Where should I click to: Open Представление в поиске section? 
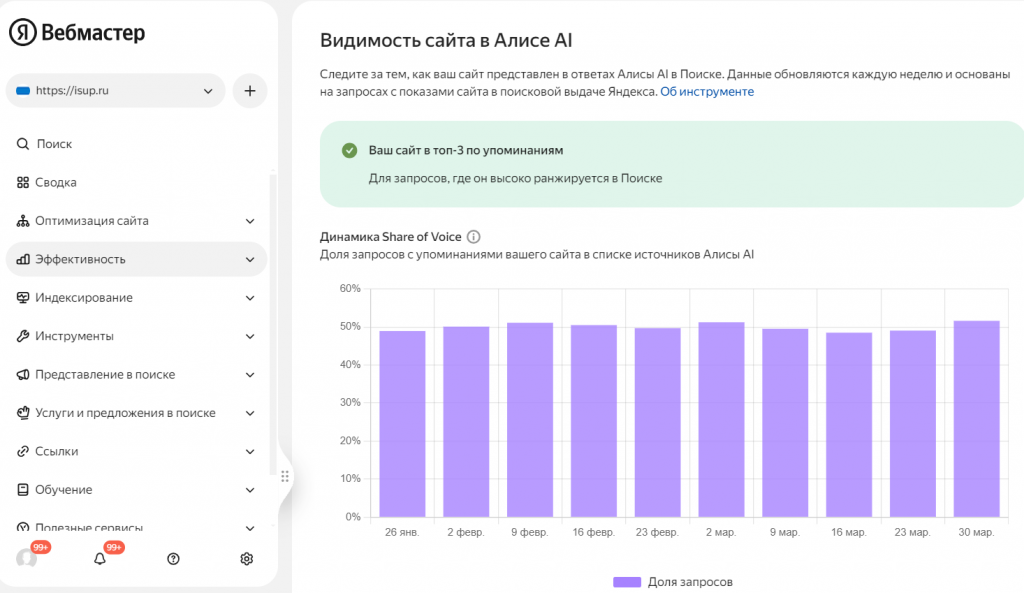point(105,375)
